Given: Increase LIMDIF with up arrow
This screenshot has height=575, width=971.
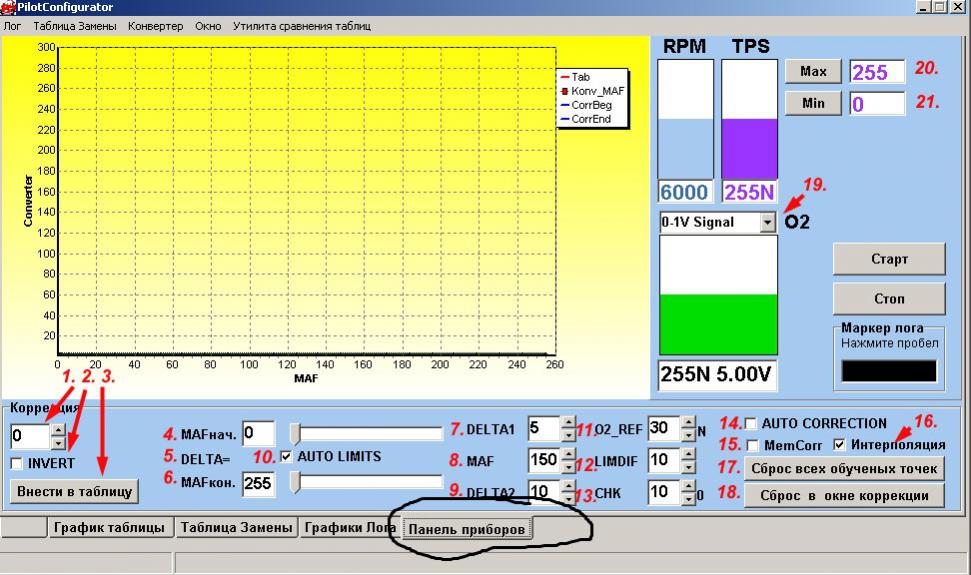Looking at the screenshot, I should coord(689,454).
